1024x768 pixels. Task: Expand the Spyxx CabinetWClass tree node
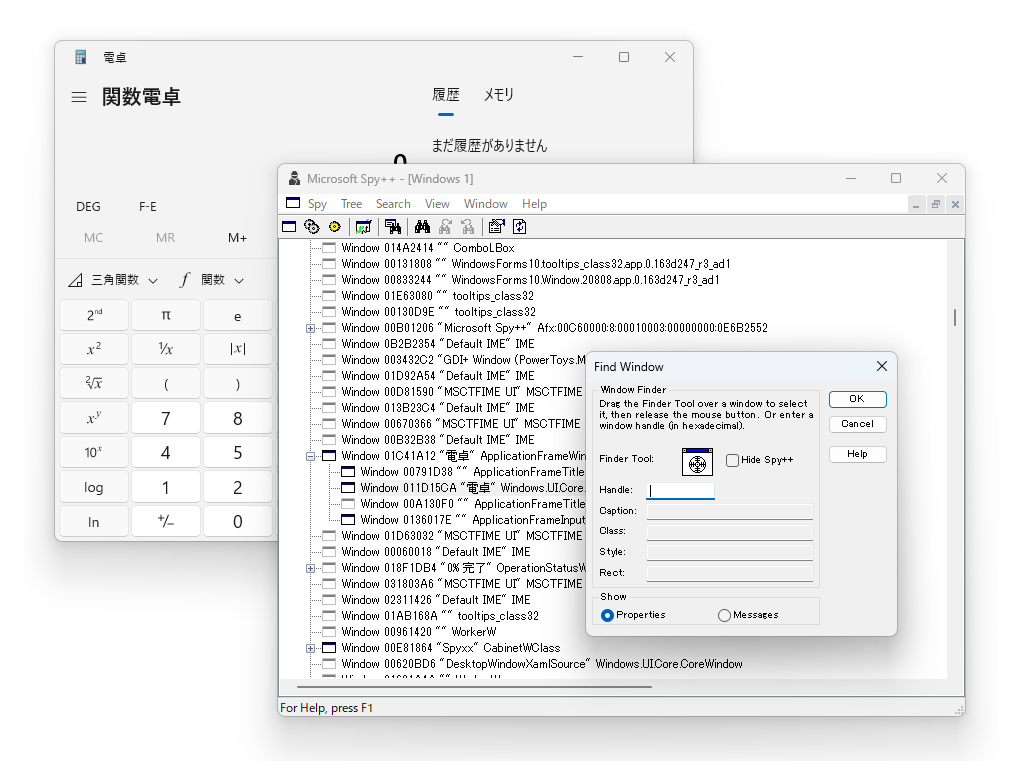coord(310,647)
